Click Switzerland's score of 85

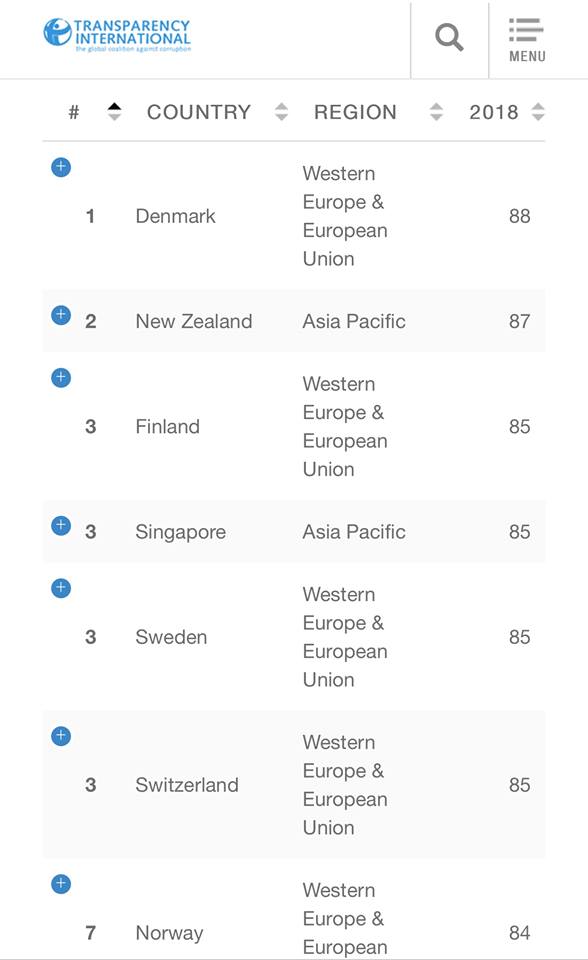click(x=519, y=785)
